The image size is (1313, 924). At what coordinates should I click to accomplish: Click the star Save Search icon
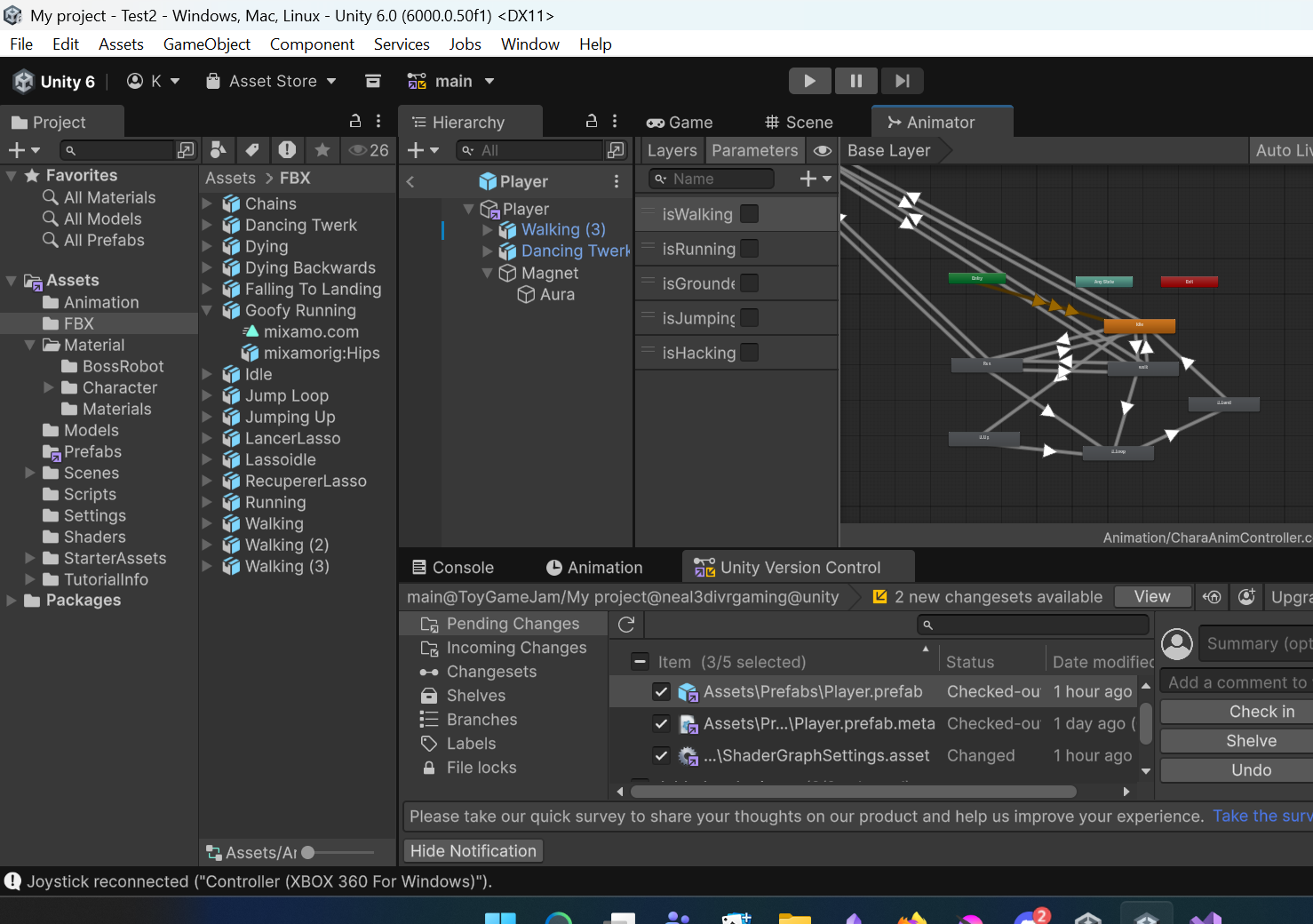(322, 150)
